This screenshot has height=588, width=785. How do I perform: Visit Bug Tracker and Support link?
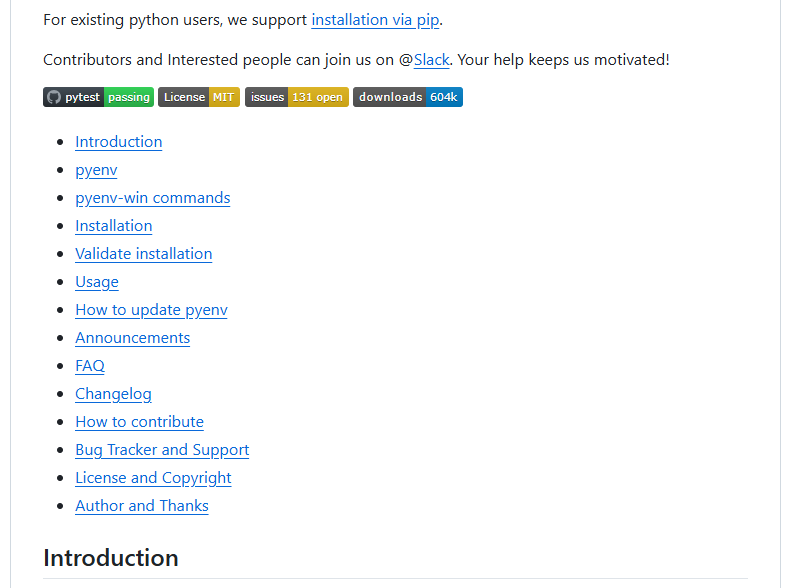tap(162, 450)
